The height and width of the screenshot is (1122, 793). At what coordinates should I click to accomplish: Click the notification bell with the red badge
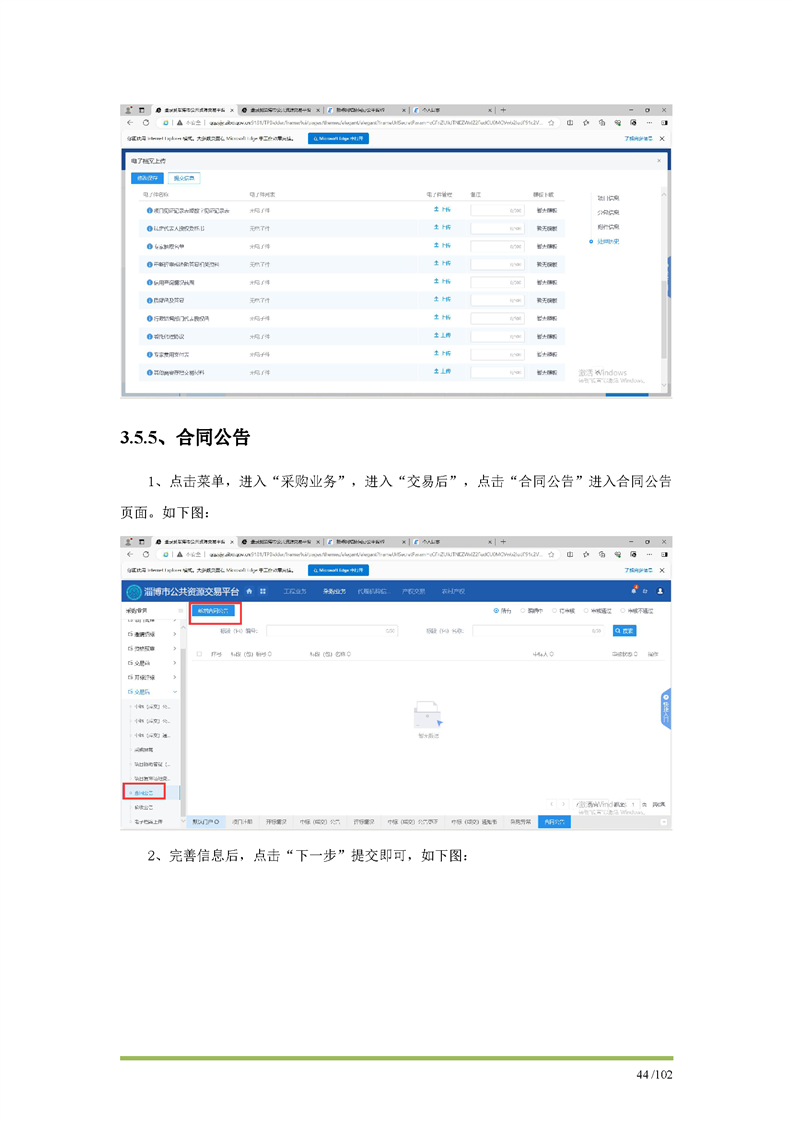pyautogui.click(x=633, y=591)
